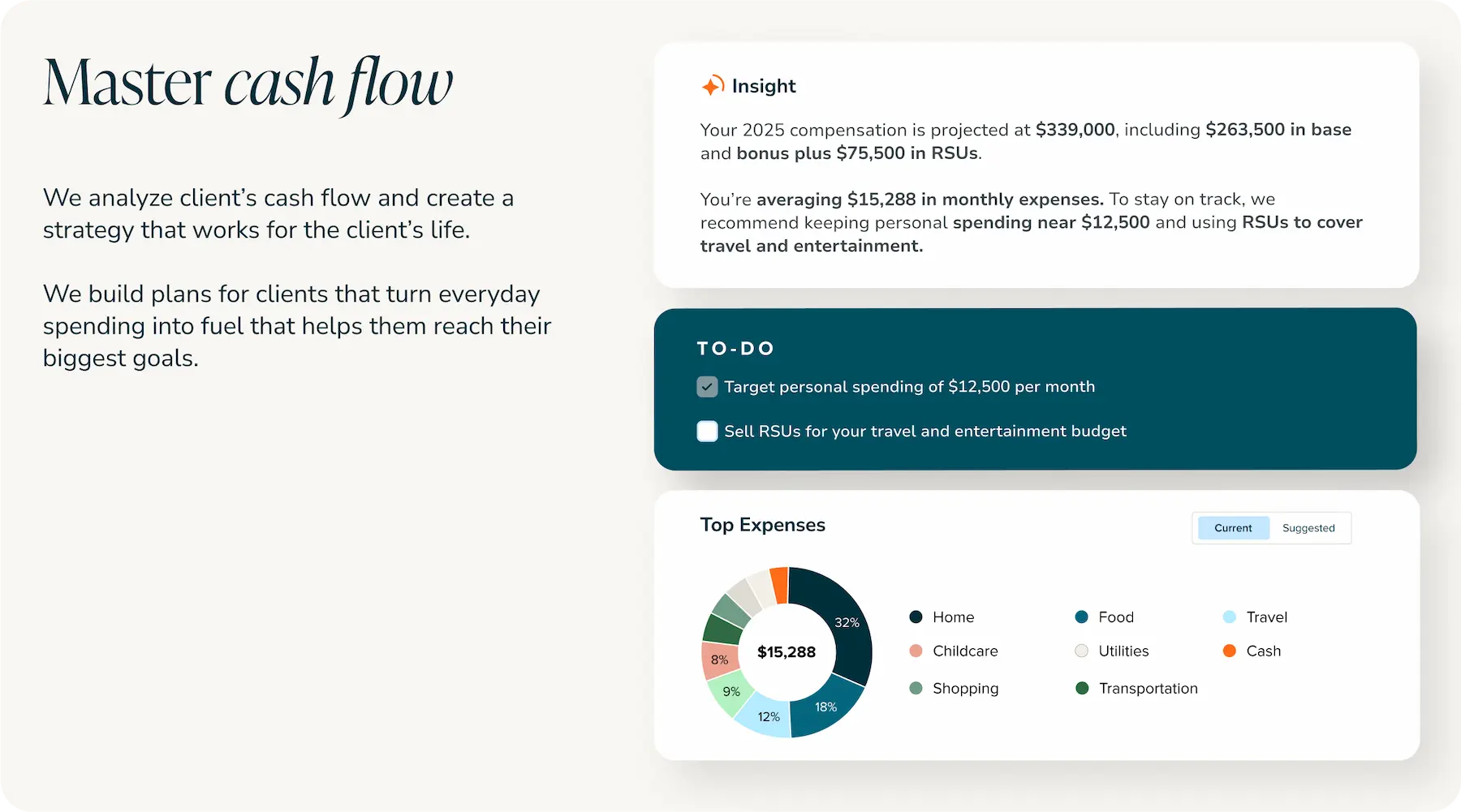Click the Childcare legend color dot
1461x812 pixels.
tap(916, 651)
